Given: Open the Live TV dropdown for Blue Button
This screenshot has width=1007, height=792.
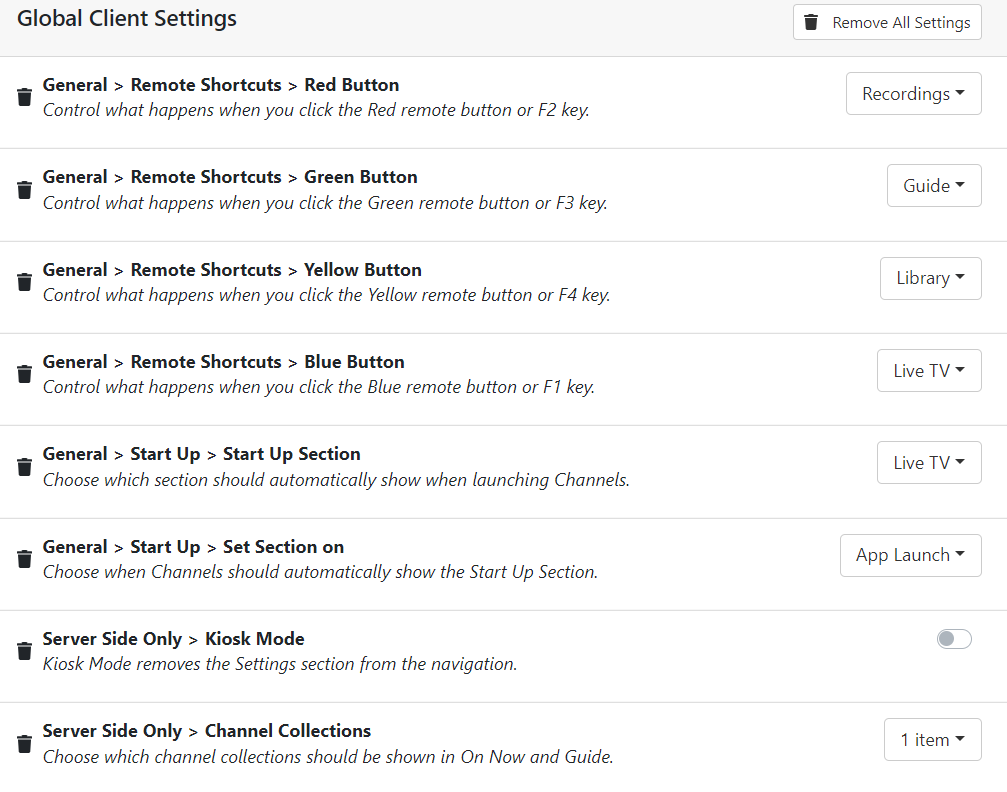Looking at the screenshot, I should 928,371.
